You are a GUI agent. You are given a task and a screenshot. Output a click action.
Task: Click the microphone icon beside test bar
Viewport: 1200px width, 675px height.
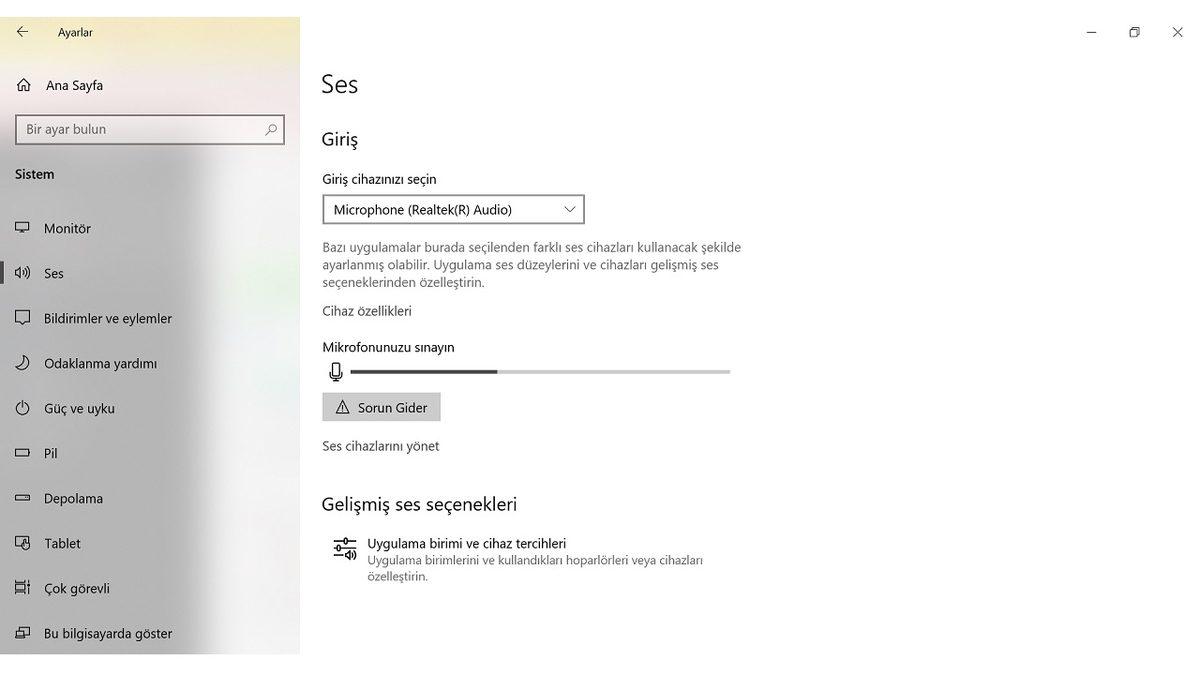[x=336, y=372]
